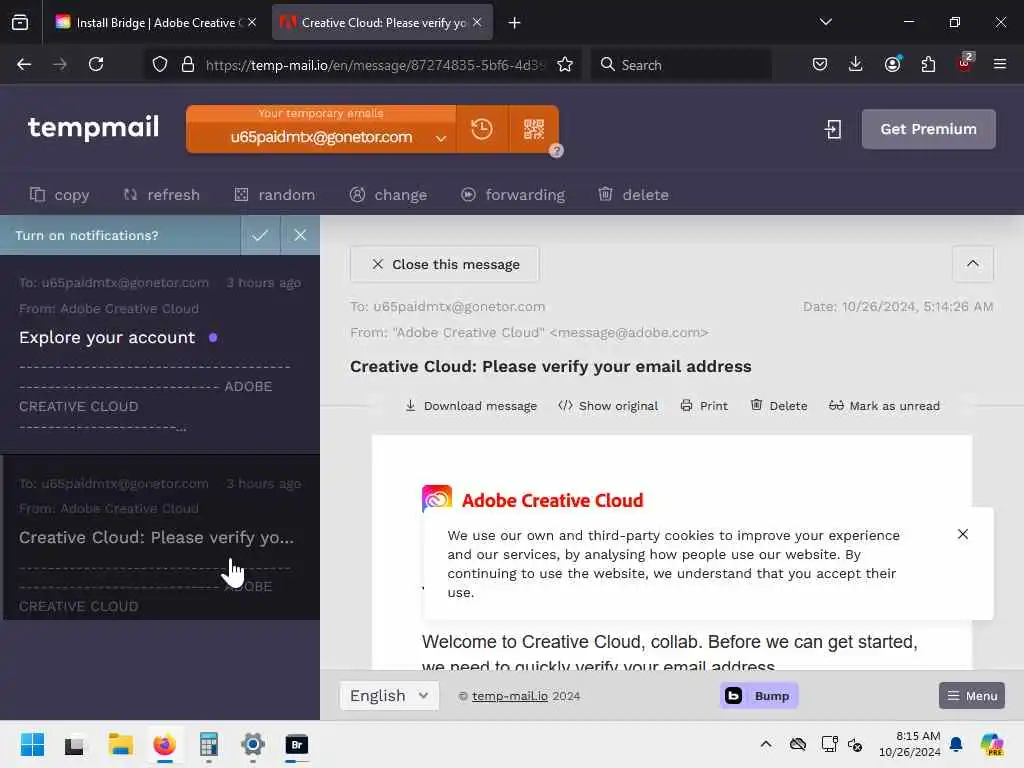Open the extensions puzzle icon
The image size is (1024, 768).
928,64
